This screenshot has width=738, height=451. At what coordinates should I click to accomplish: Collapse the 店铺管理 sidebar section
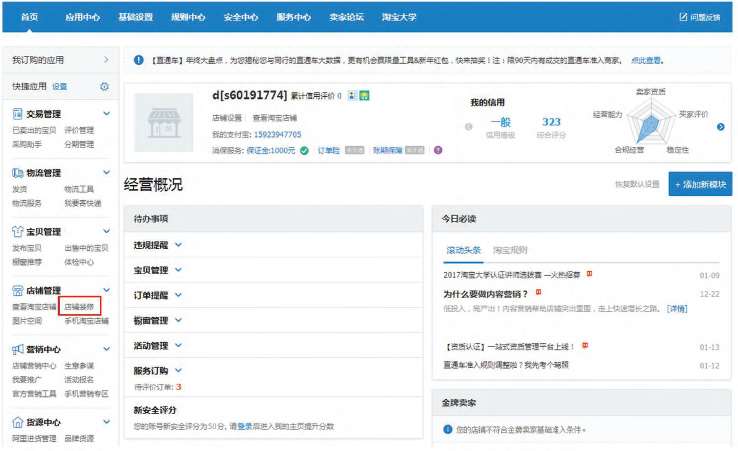pyautogui.click(x=106, y=290)
